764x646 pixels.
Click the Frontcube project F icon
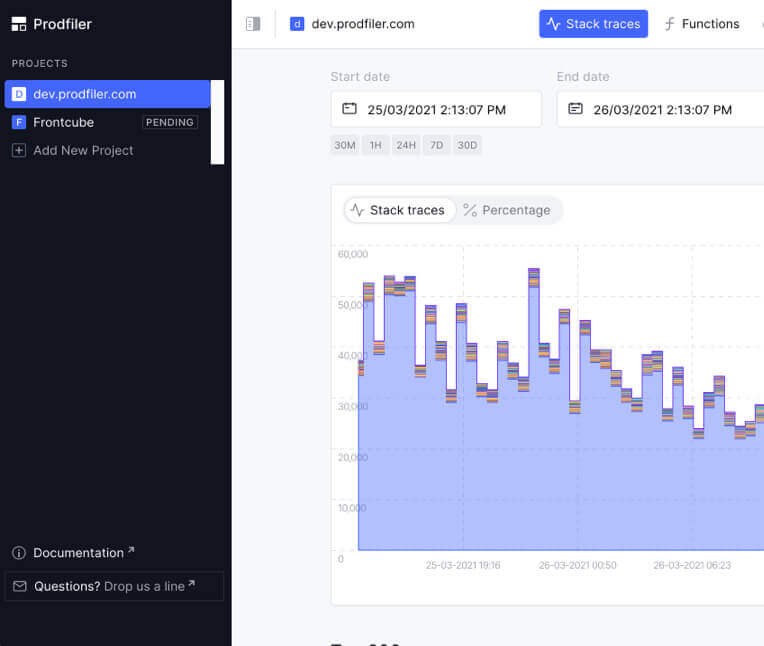point(19,122)
